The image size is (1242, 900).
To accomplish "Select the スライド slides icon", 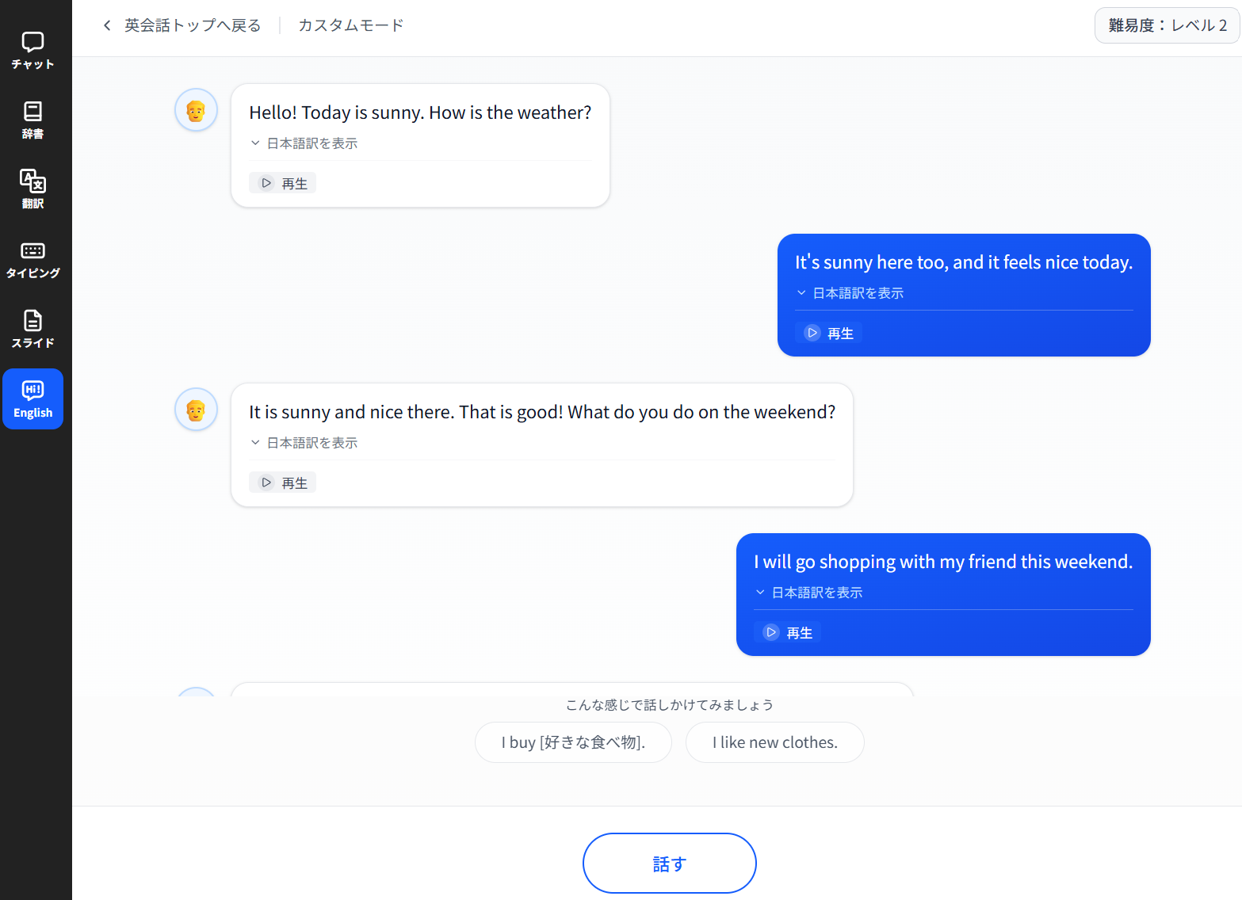I will (33, 329).
